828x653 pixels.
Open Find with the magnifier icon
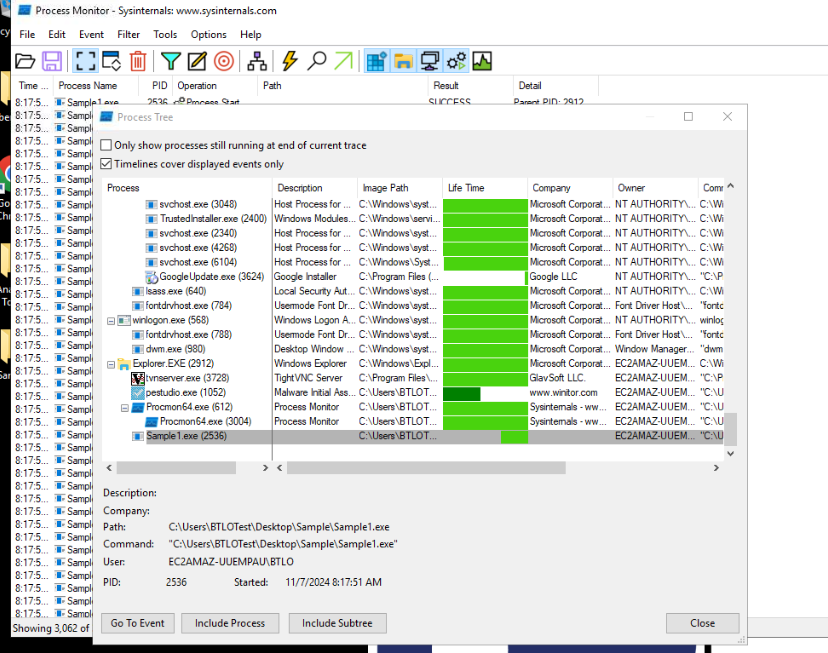317,61
